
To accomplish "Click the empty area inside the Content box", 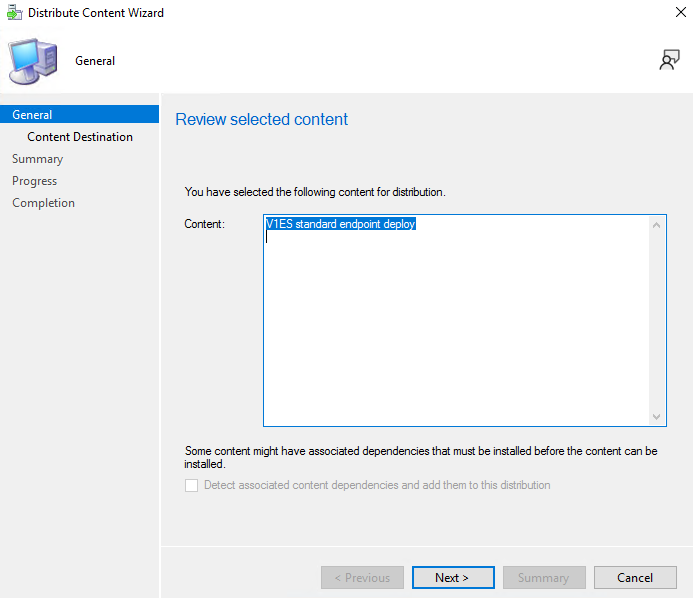I will [455, 330].
